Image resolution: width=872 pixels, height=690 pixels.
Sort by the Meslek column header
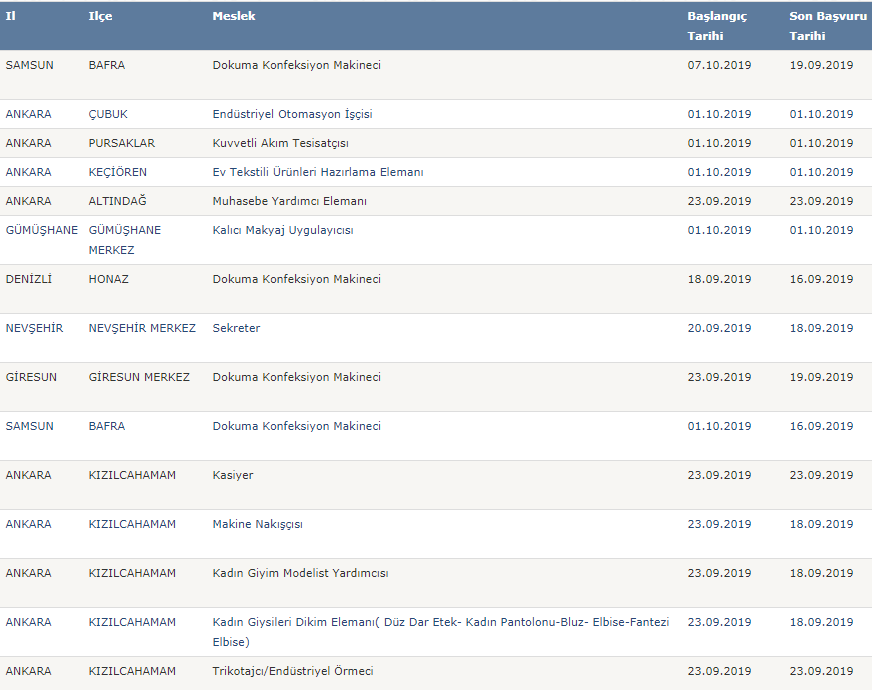tap(234, 16)
